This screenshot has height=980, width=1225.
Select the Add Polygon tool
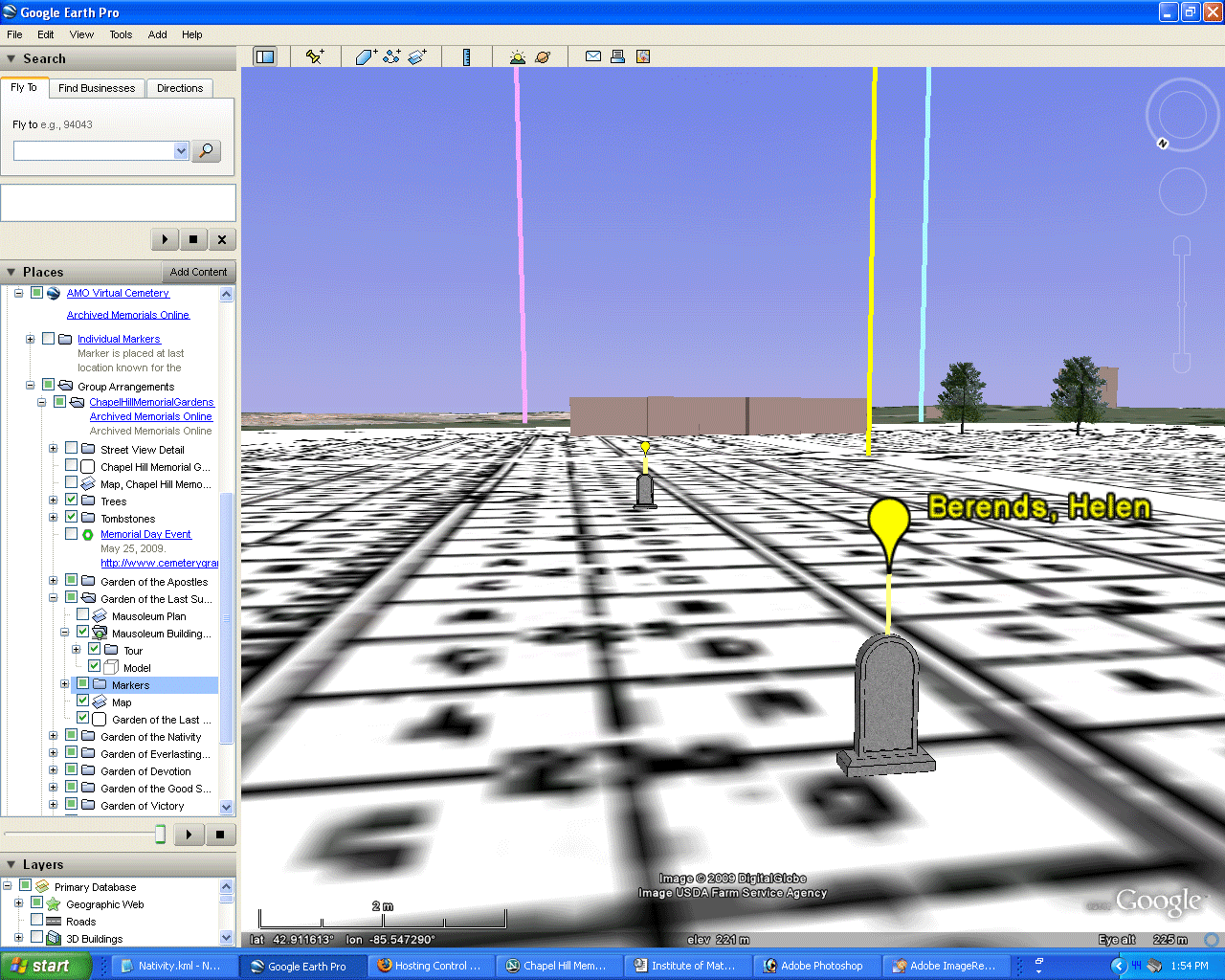pyautogui.click(x=366, y=57)
